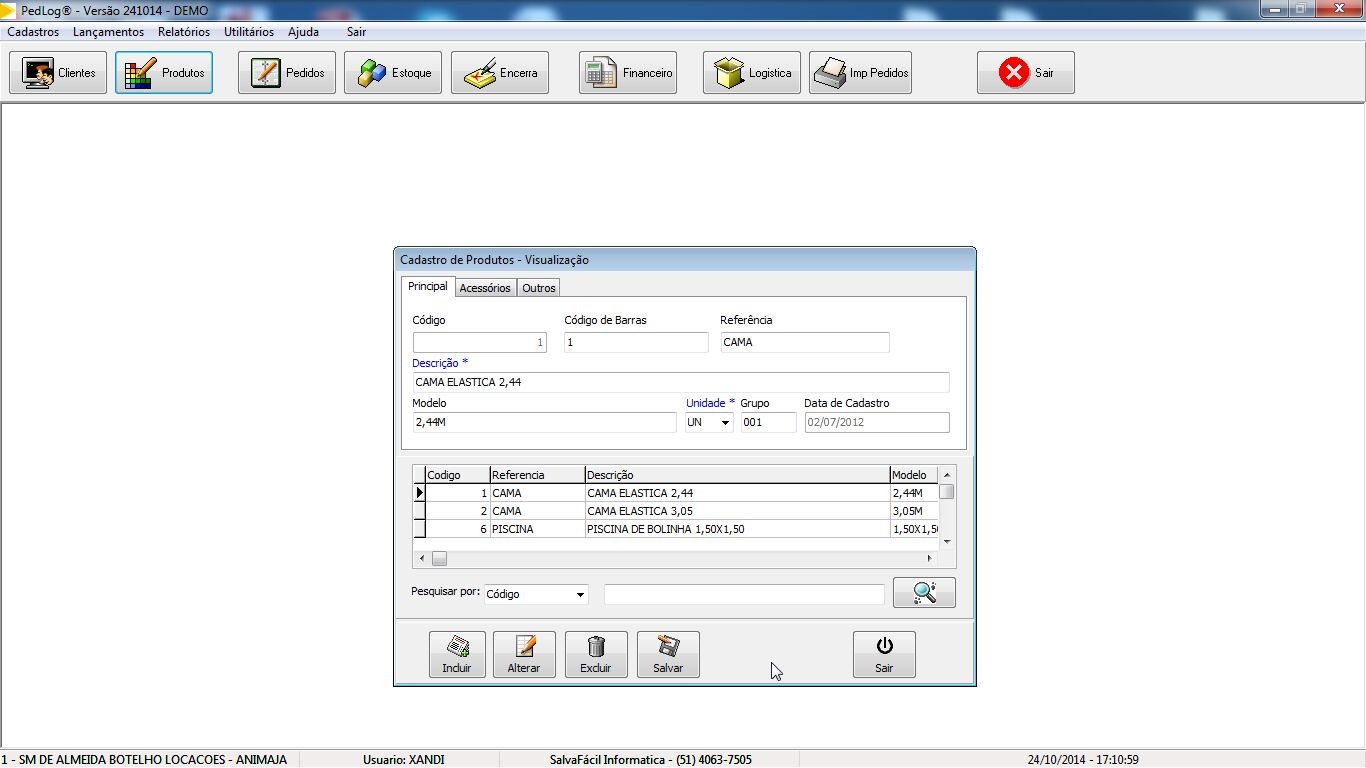Open the Relatórios menu

coord(184,32)
